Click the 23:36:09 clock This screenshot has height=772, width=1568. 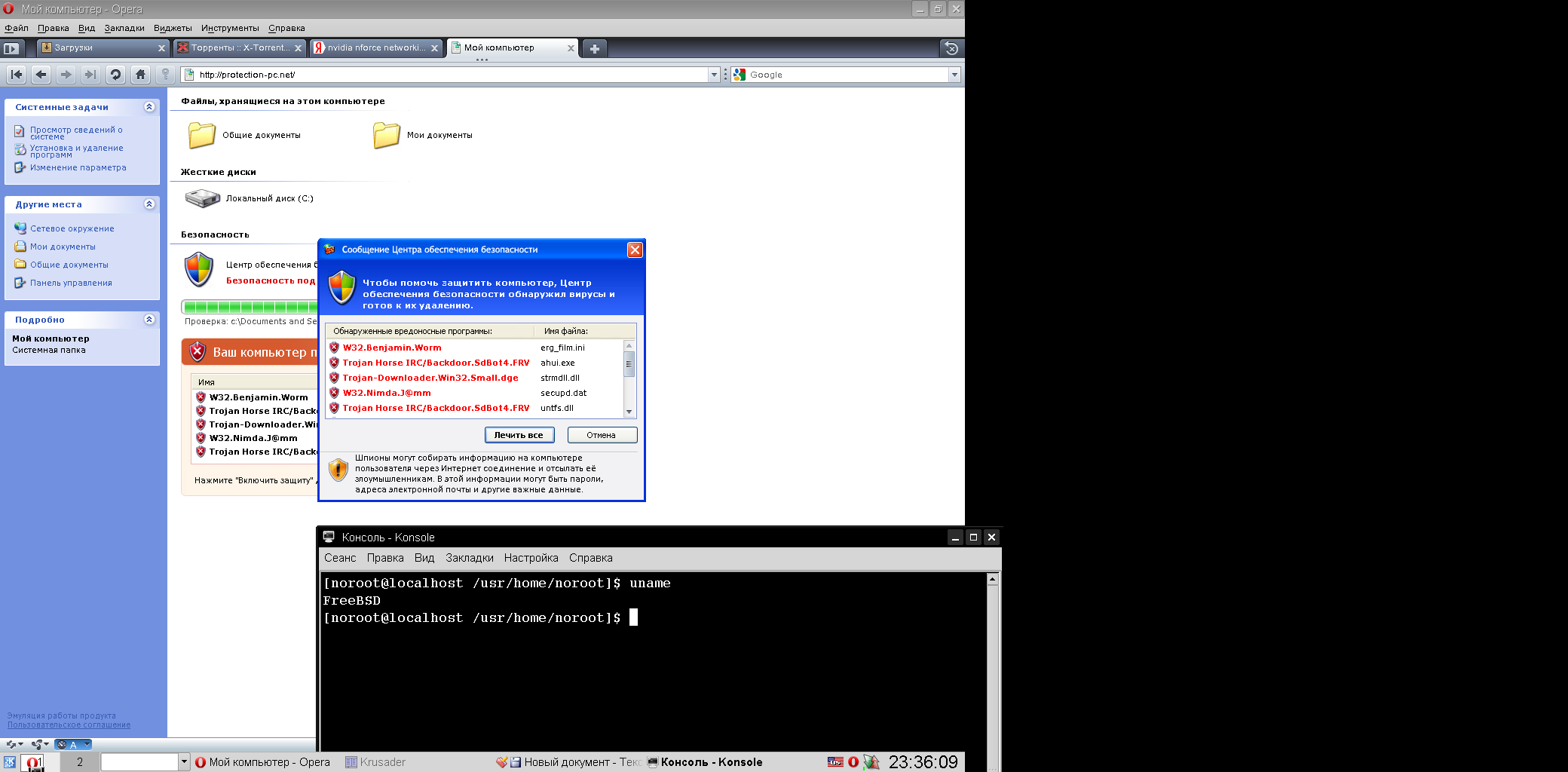923,762
